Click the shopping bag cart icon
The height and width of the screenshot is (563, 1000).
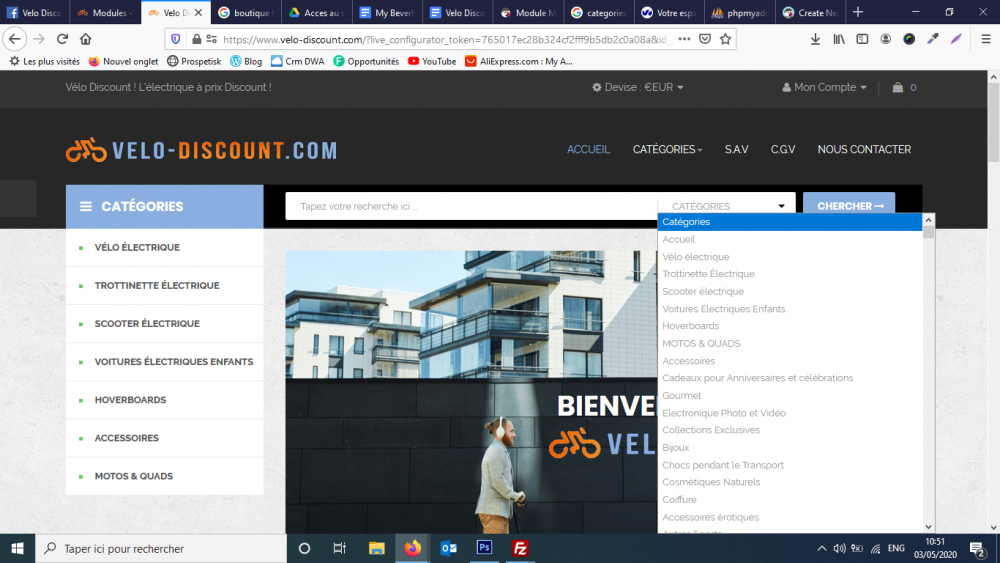pos(897,87)
